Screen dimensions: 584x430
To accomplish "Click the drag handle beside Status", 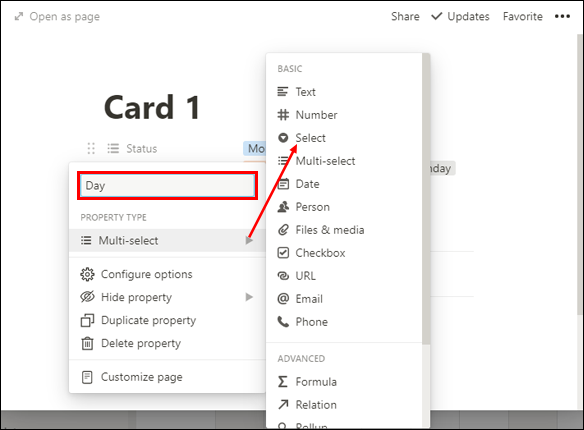I will tap(91, 149).
